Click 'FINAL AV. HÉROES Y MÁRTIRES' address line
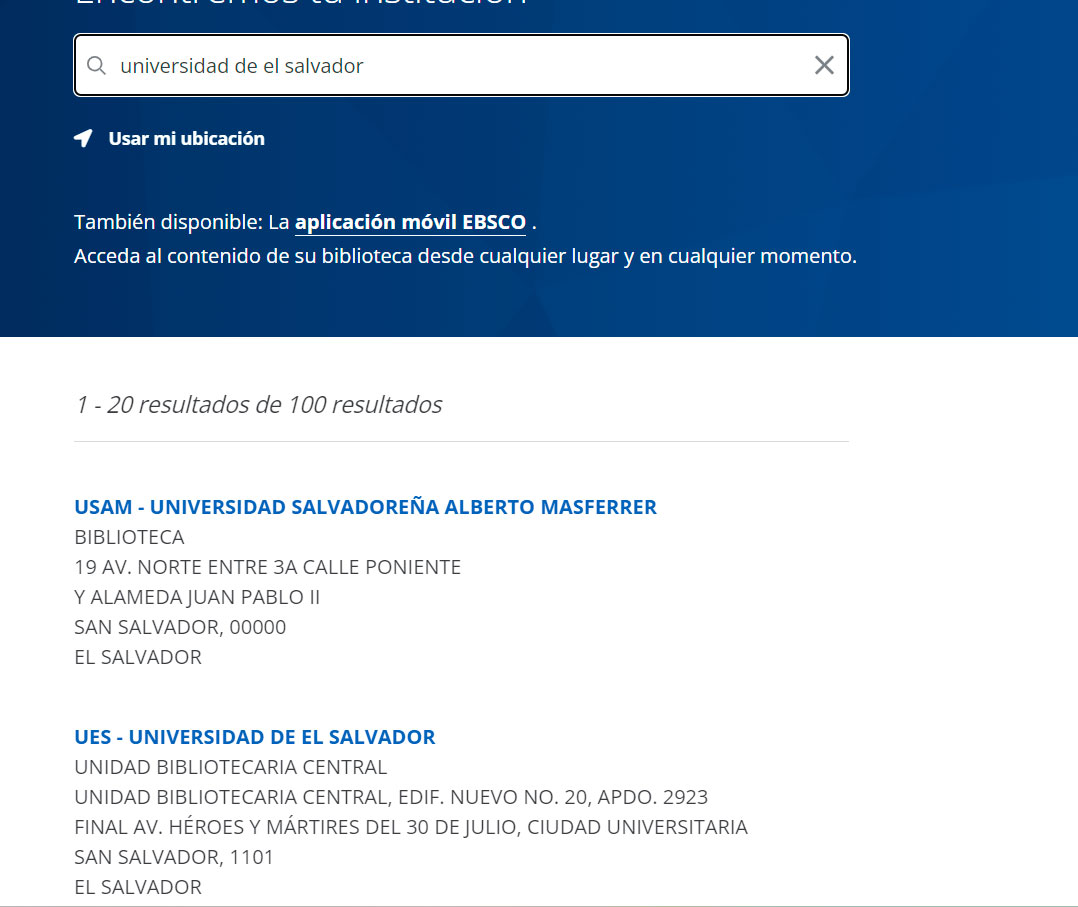Image resolution: width=1078 pixels, height=907 pixels. tap(411, 827)
